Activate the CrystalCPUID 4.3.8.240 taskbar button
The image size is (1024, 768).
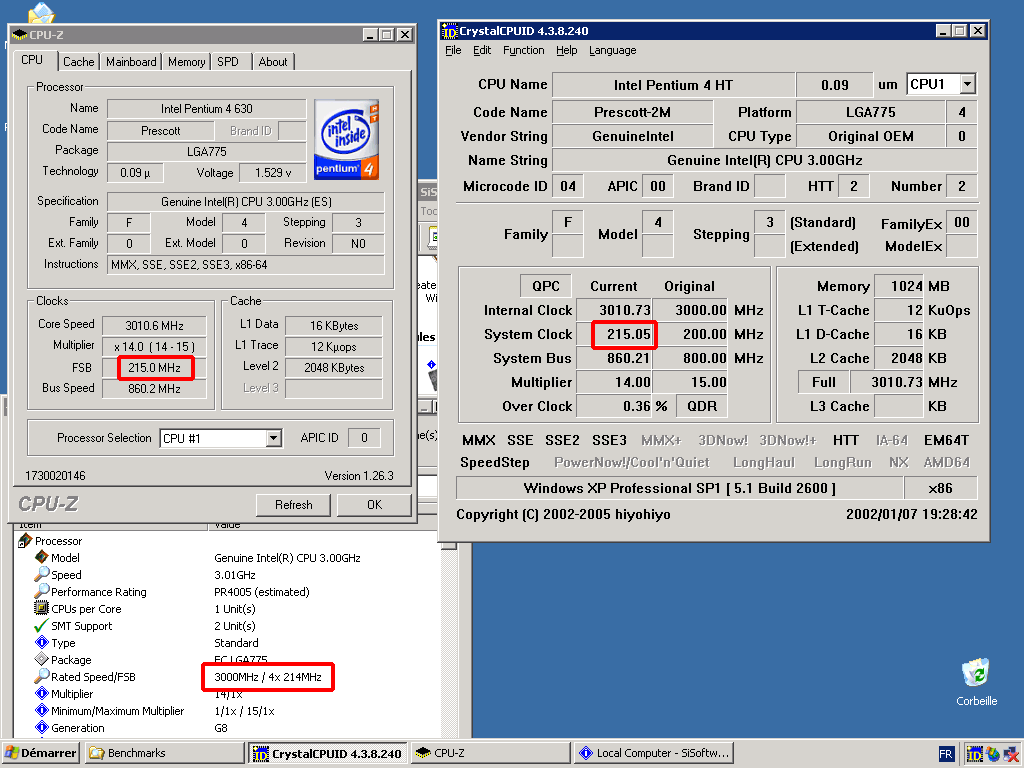tap(328, 753)
